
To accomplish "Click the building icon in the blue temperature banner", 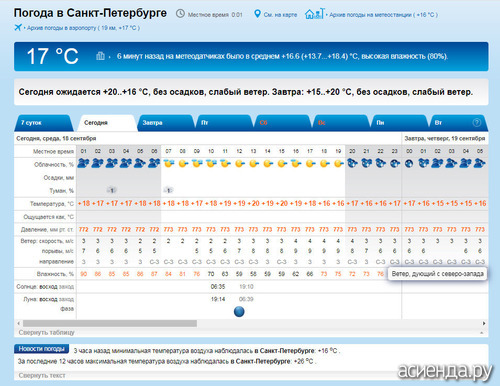I will tap(100, 56).
